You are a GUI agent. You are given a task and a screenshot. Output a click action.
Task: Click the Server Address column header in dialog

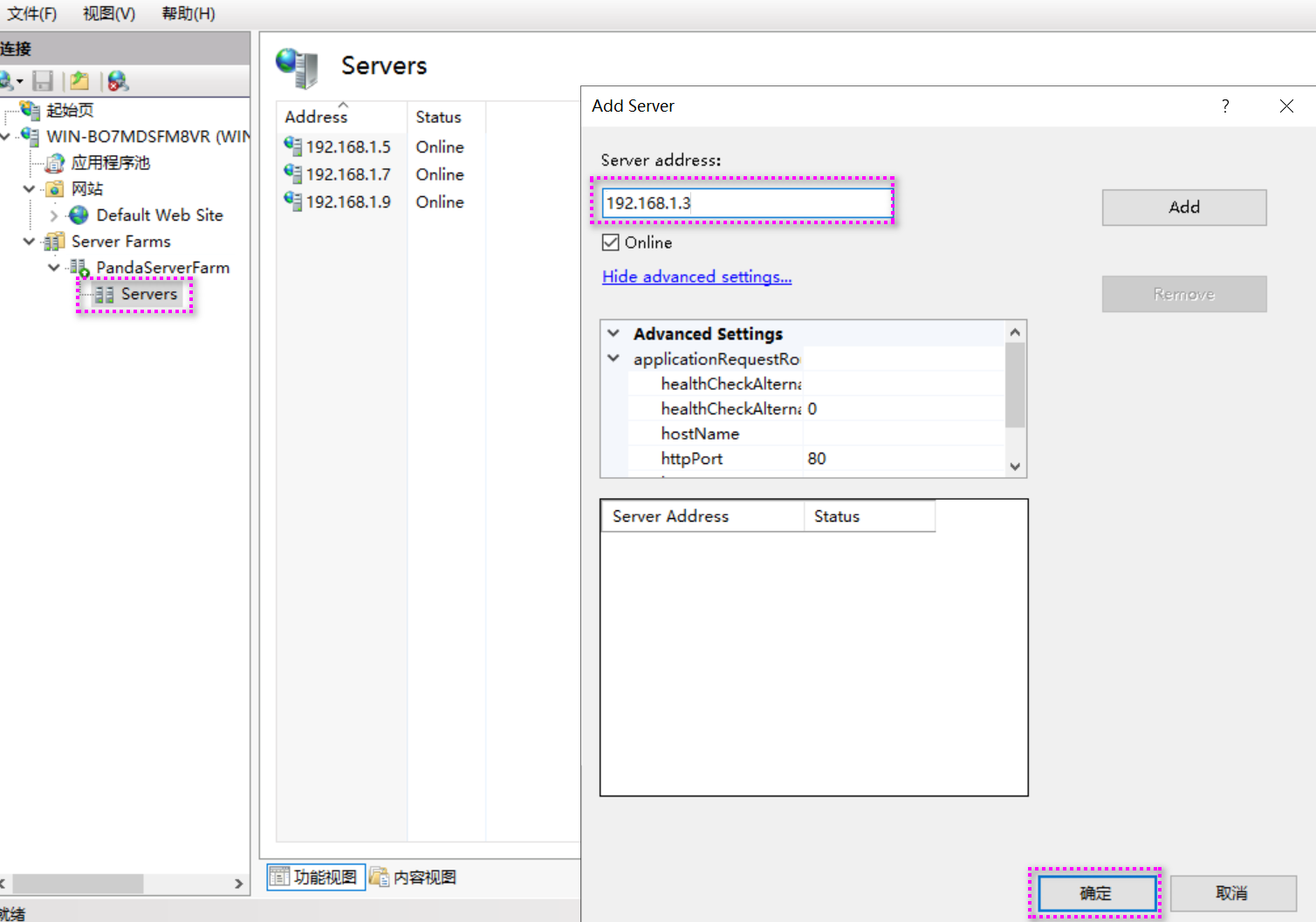point(703,516)
